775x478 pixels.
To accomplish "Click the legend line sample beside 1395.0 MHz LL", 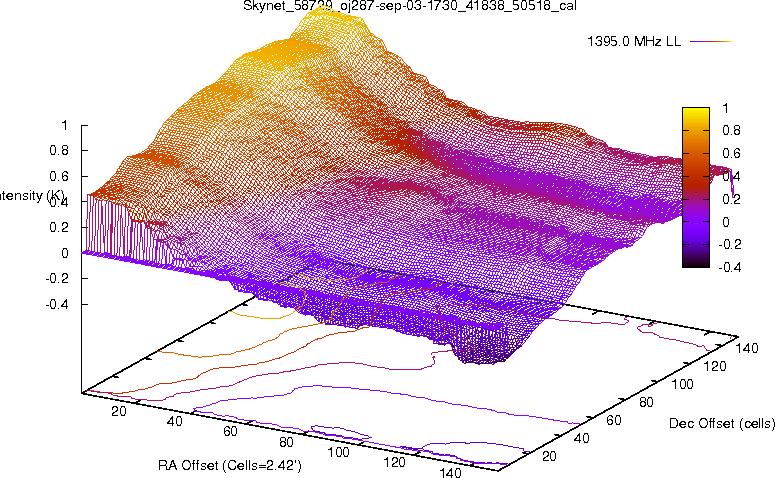I will point(710,42).
